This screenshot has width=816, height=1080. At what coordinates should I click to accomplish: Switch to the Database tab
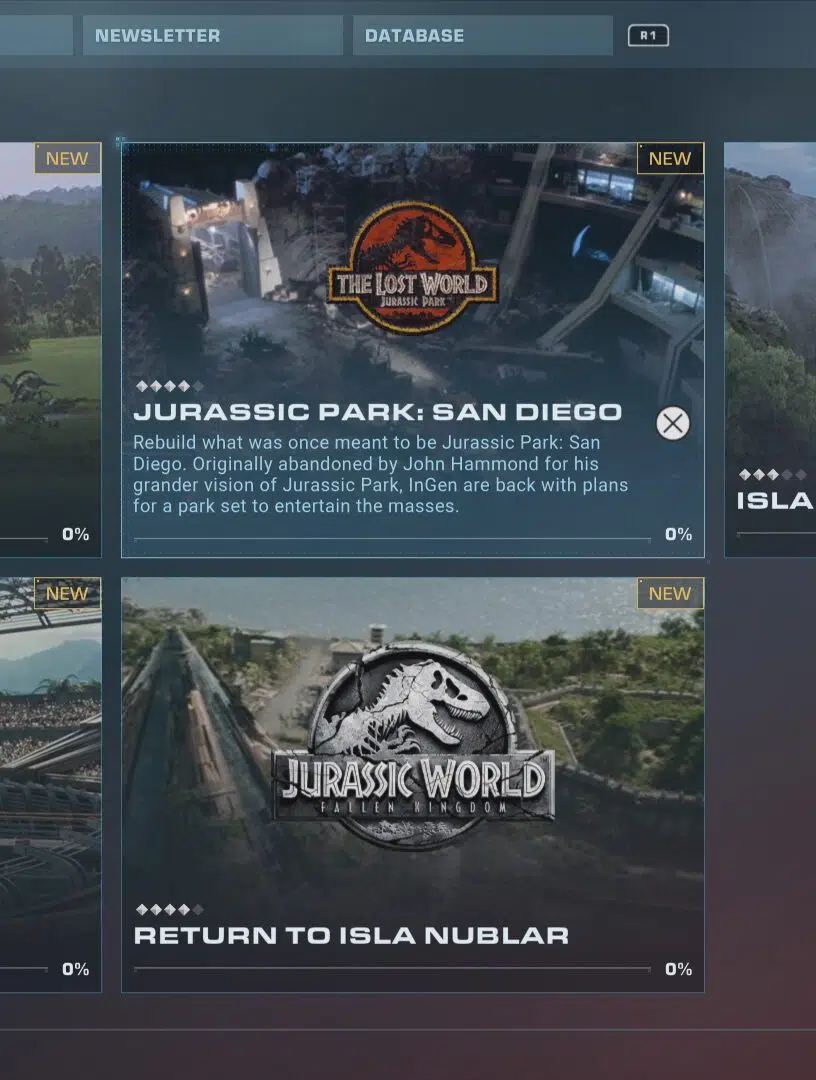point(483,35)
